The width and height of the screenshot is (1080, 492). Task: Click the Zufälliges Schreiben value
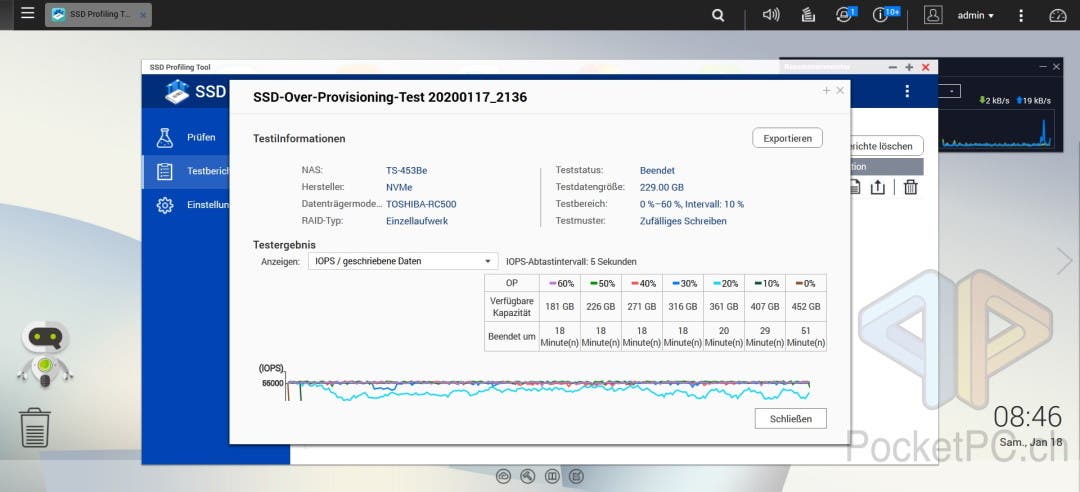point(683,221)
